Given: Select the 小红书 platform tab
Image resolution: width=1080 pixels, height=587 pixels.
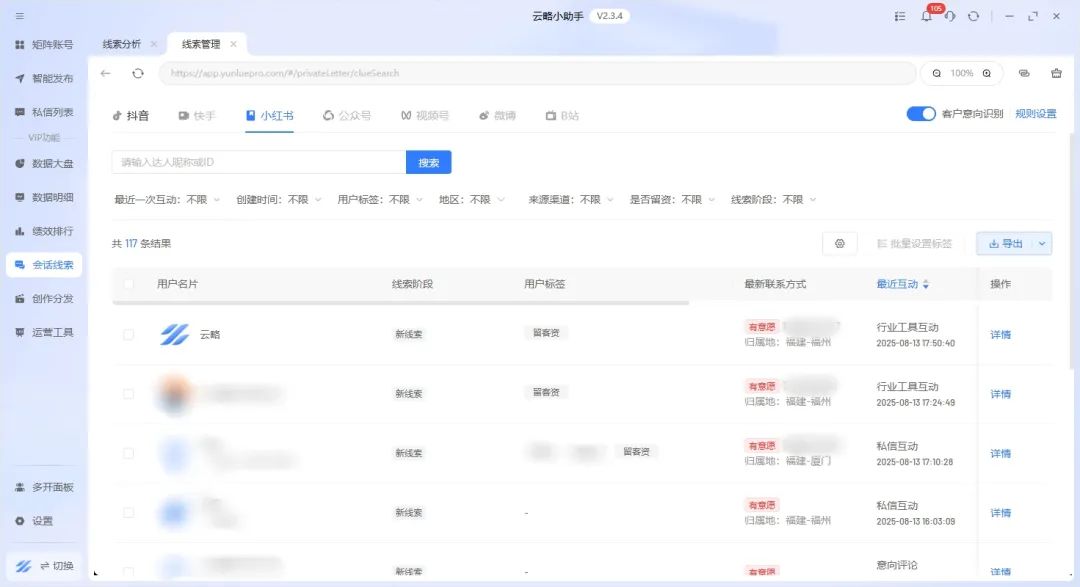Looking at the screenshot, I should (269, 116).
